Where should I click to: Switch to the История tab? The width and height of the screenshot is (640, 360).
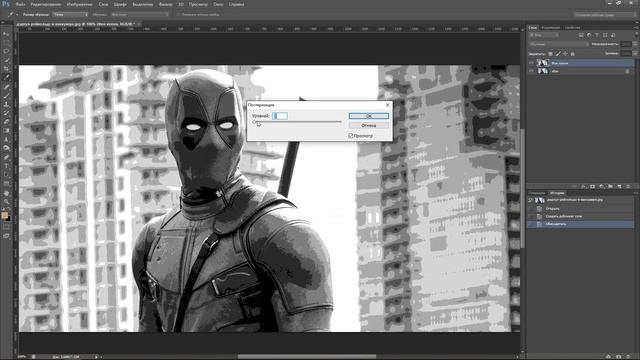557,193
